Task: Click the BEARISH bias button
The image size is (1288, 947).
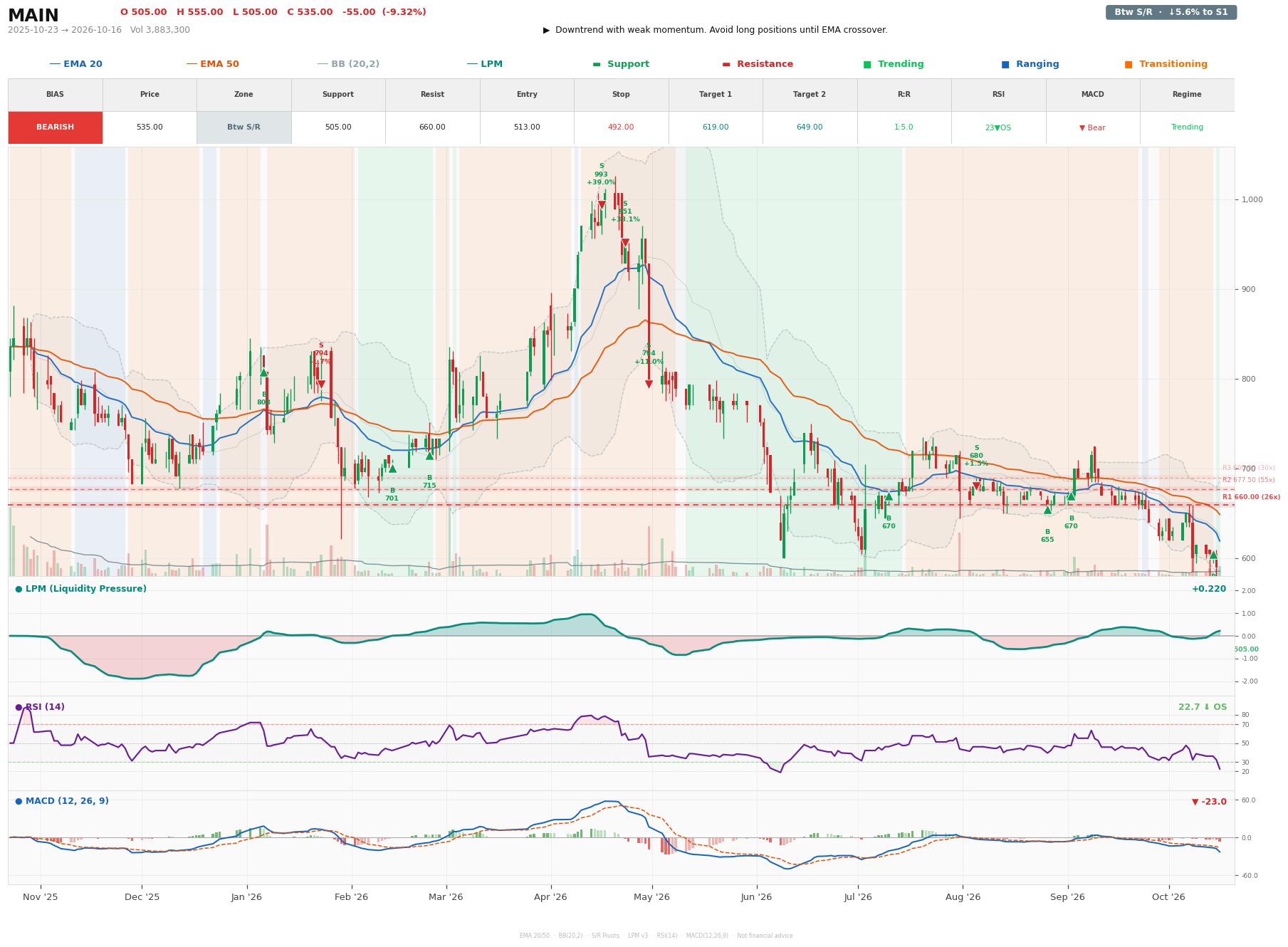Action: (56, 127)
